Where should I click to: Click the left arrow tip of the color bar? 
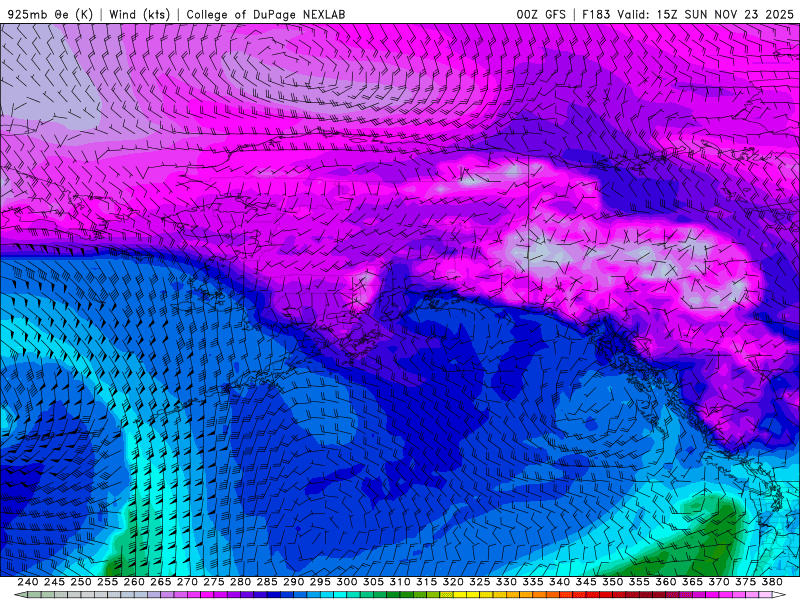coord(18,595)
